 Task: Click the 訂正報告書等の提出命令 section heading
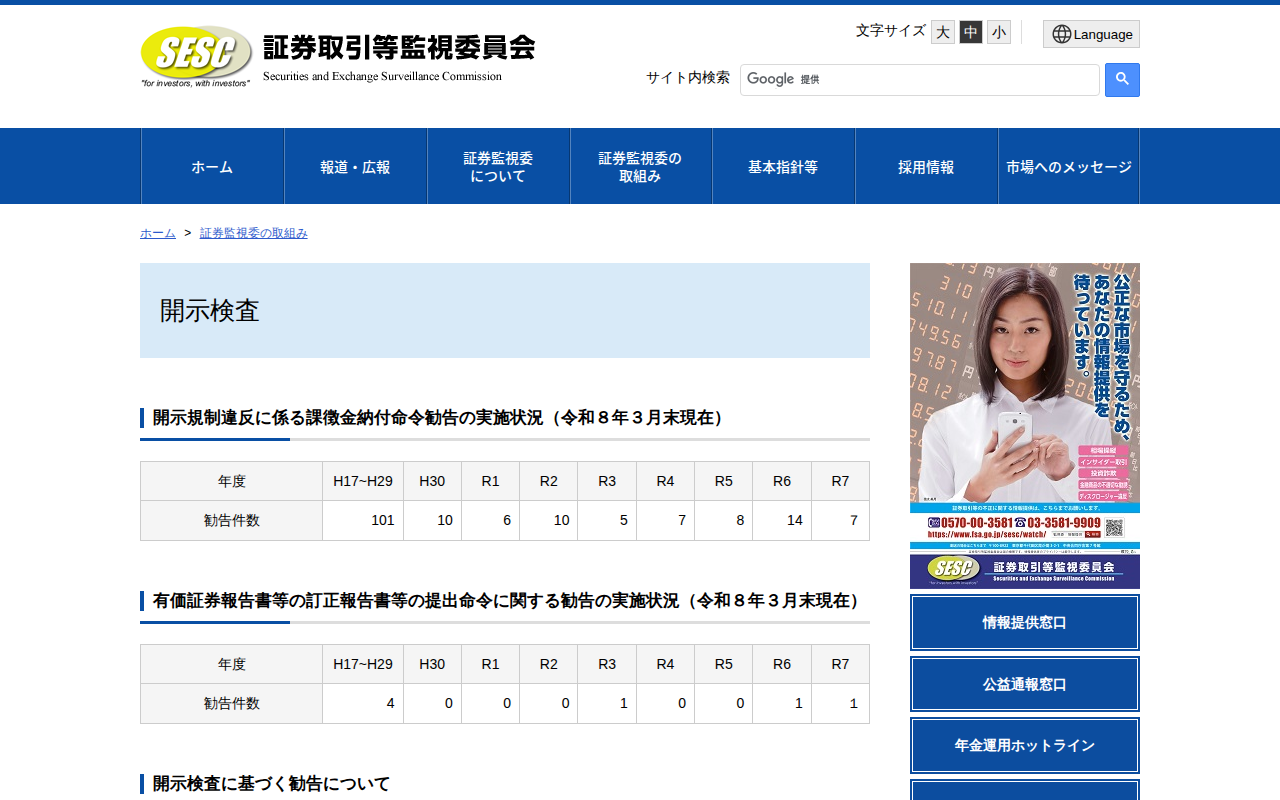click(506, 600)
